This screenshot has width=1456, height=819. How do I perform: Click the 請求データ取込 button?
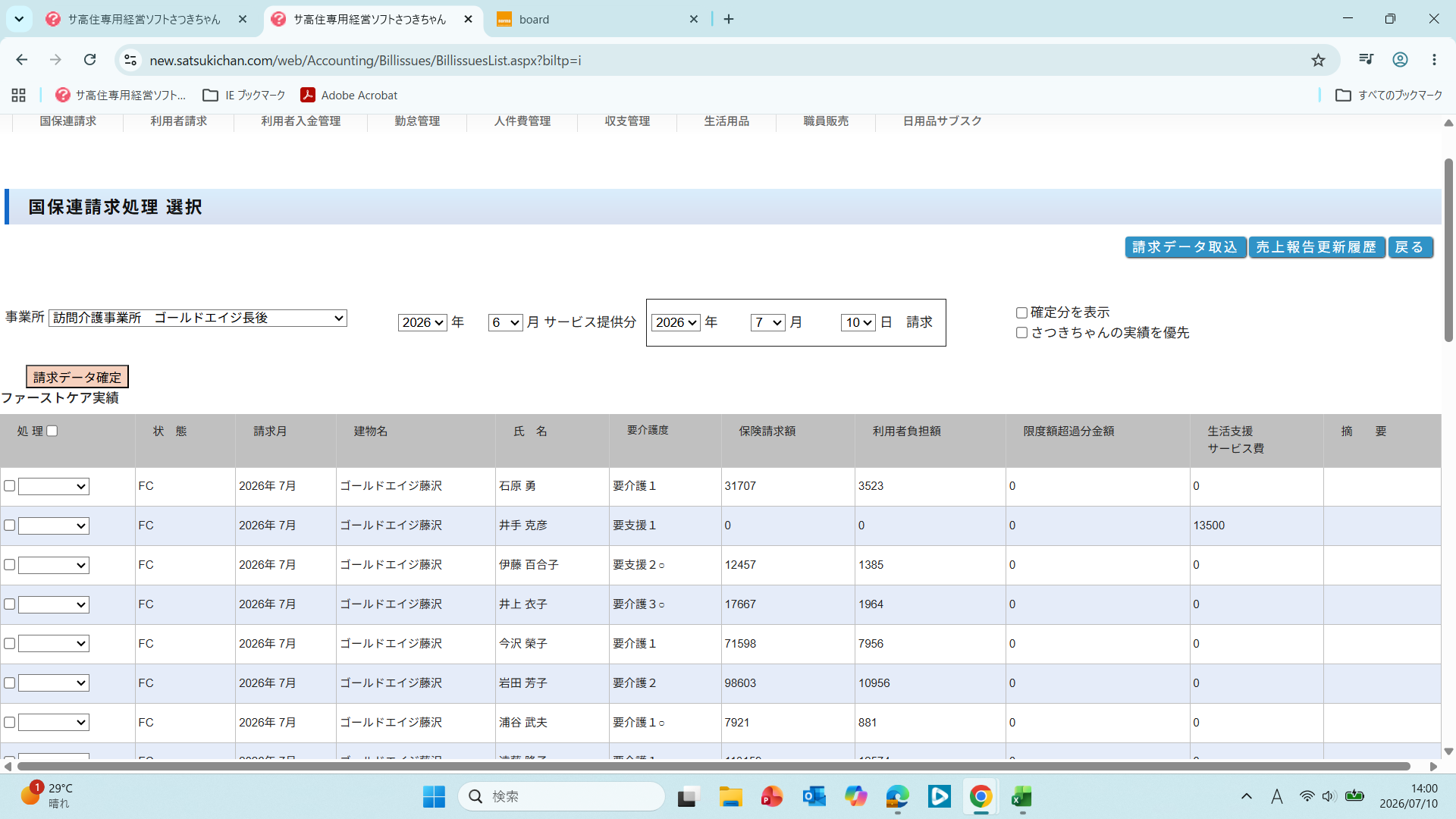pos(1185,247)
